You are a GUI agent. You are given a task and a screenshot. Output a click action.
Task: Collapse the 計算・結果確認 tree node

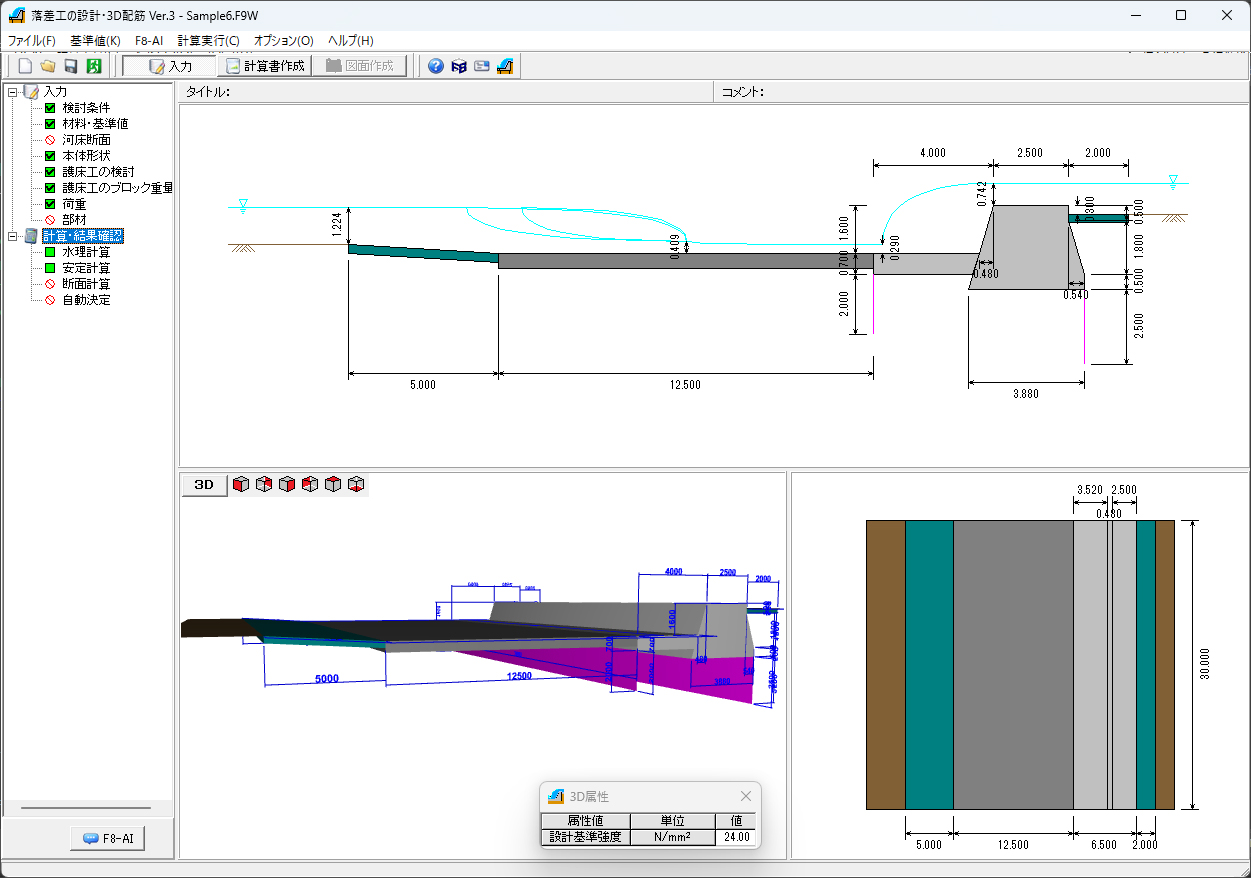tap(12, 236)
